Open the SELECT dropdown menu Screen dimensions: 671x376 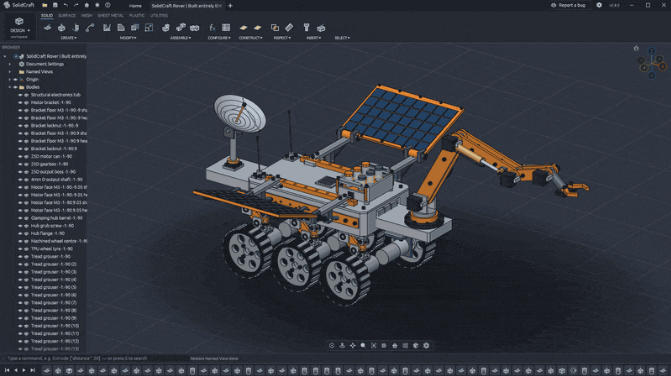pos(342,38)
